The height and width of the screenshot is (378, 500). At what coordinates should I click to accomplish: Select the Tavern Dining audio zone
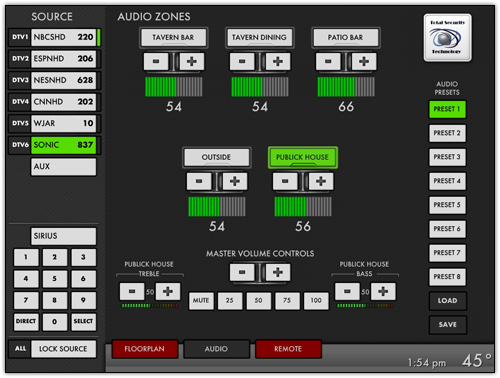(x=259, y=37)
